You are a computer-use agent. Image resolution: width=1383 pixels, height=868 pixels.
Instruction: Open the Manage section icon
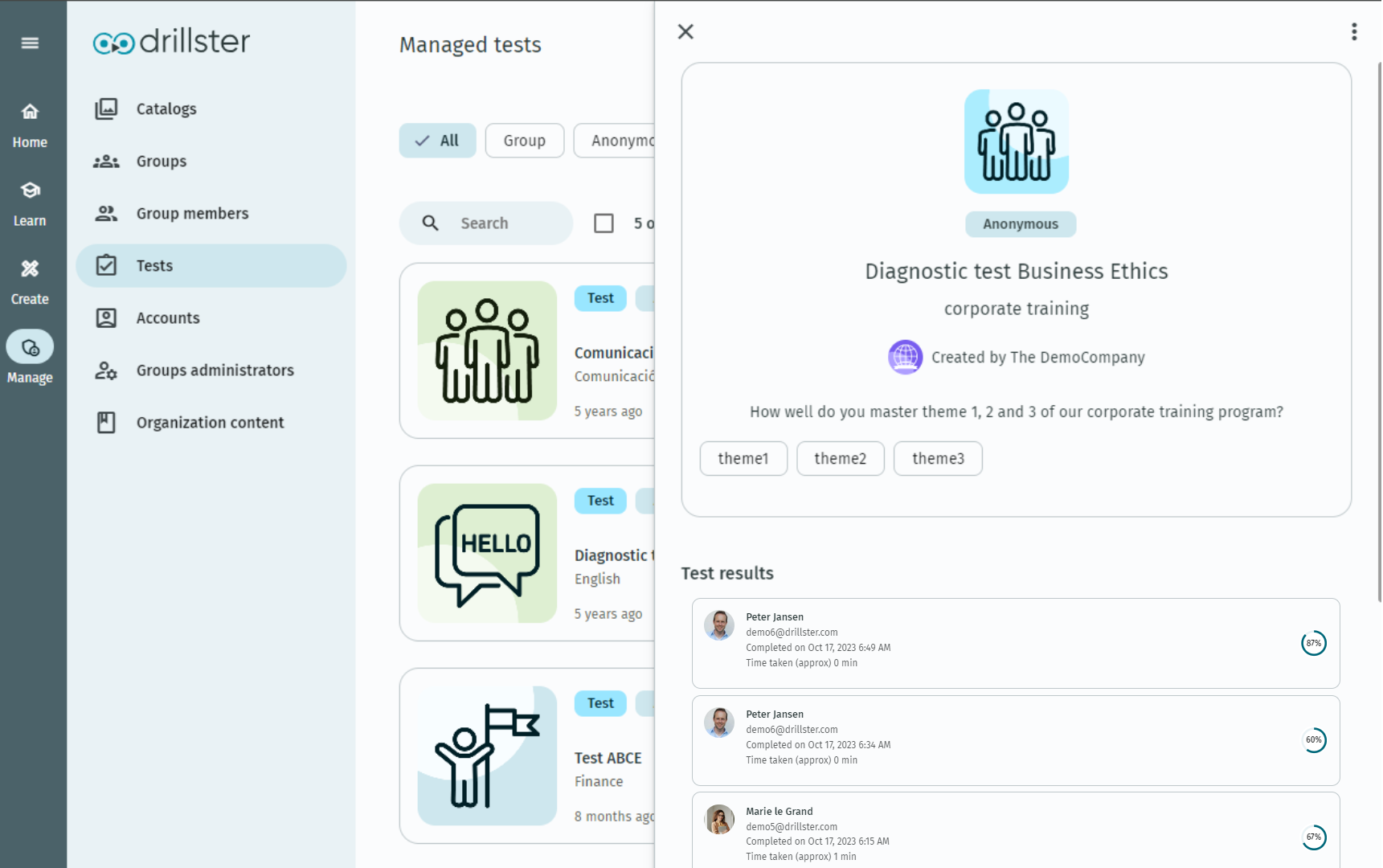tap(30, 347)
